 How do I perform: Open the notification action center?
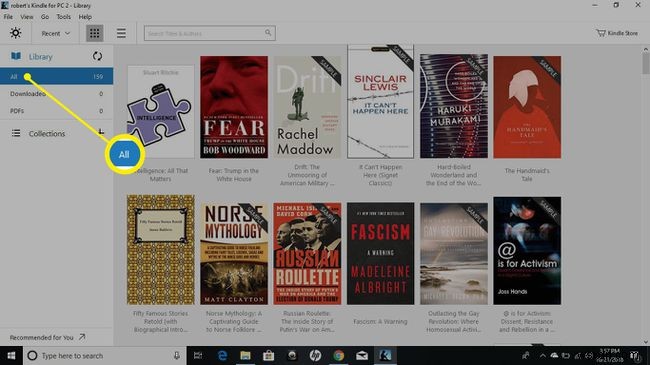tap(635, 355)
